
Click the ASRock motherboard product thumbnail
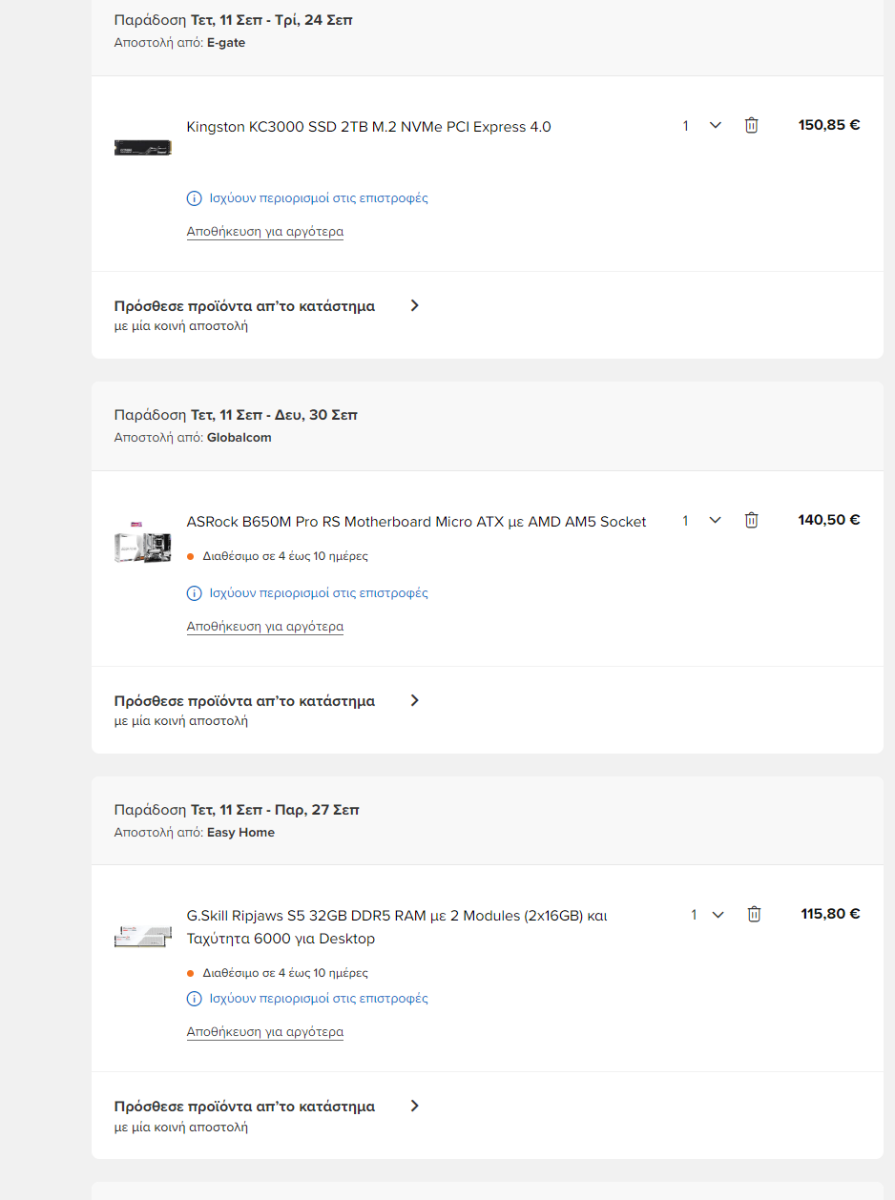[142, 541]
